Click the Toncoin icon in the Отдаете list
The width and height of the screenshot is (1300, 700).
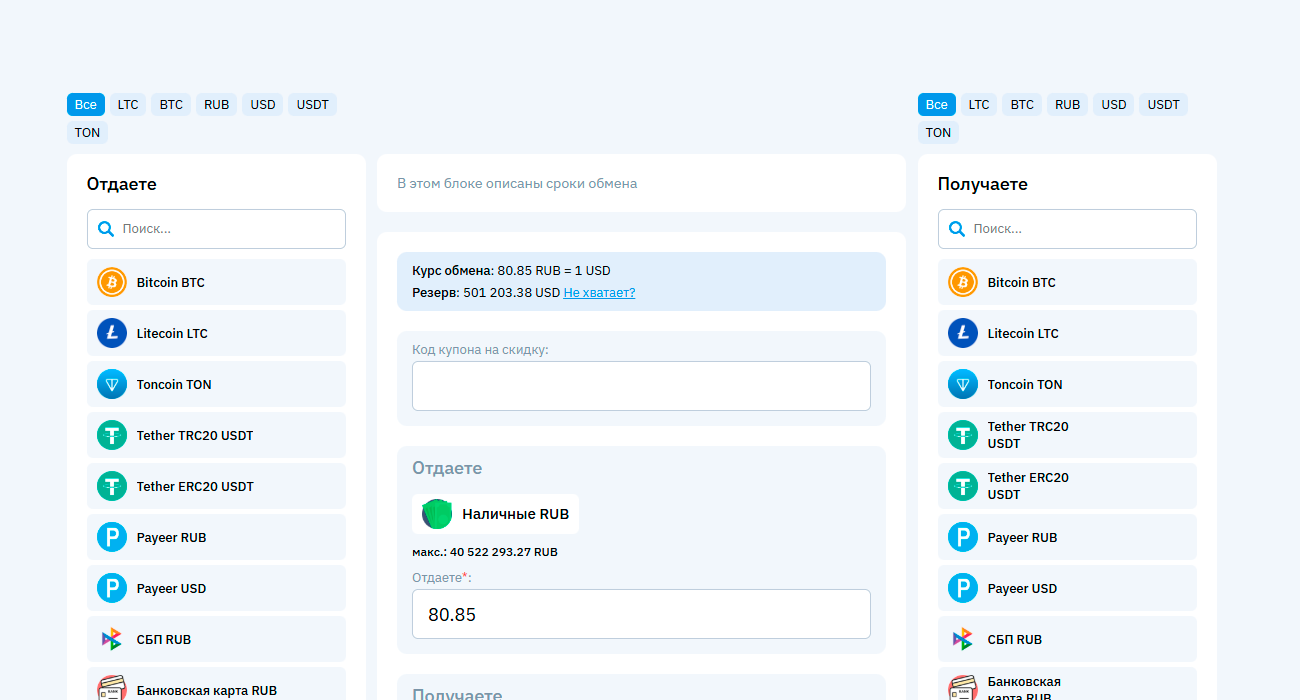112,385
